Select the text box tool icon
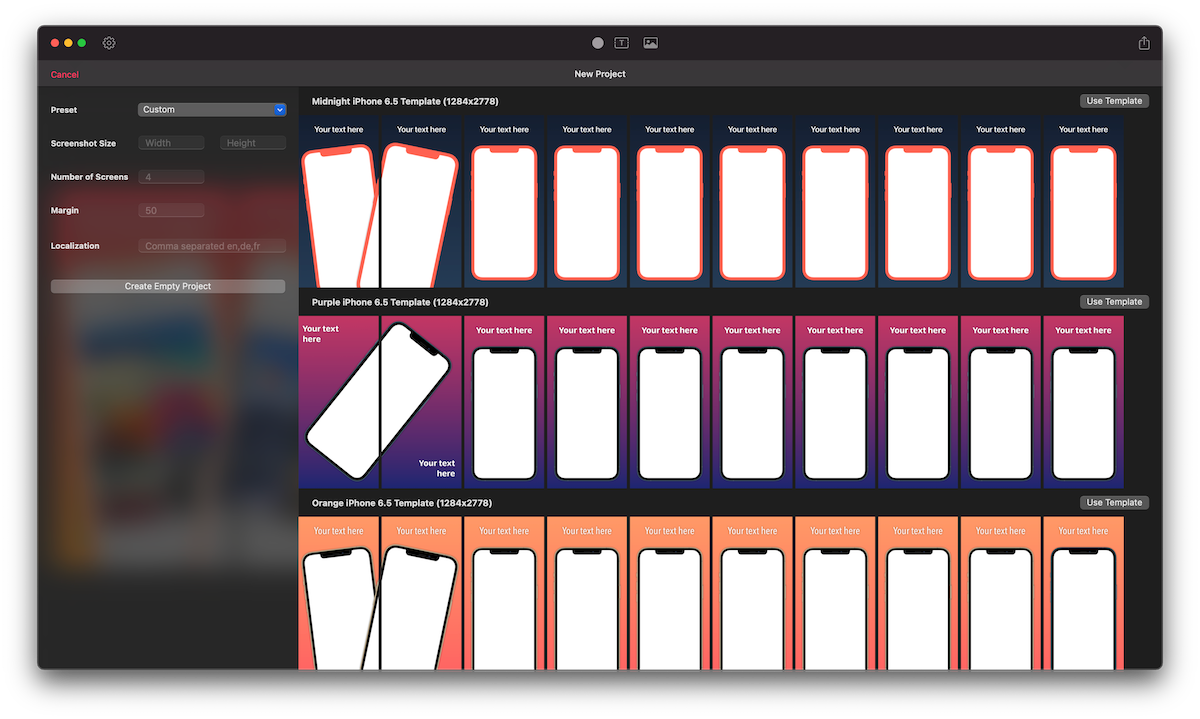This screenshot has width=1200, height=719. (x=622, y=43)
